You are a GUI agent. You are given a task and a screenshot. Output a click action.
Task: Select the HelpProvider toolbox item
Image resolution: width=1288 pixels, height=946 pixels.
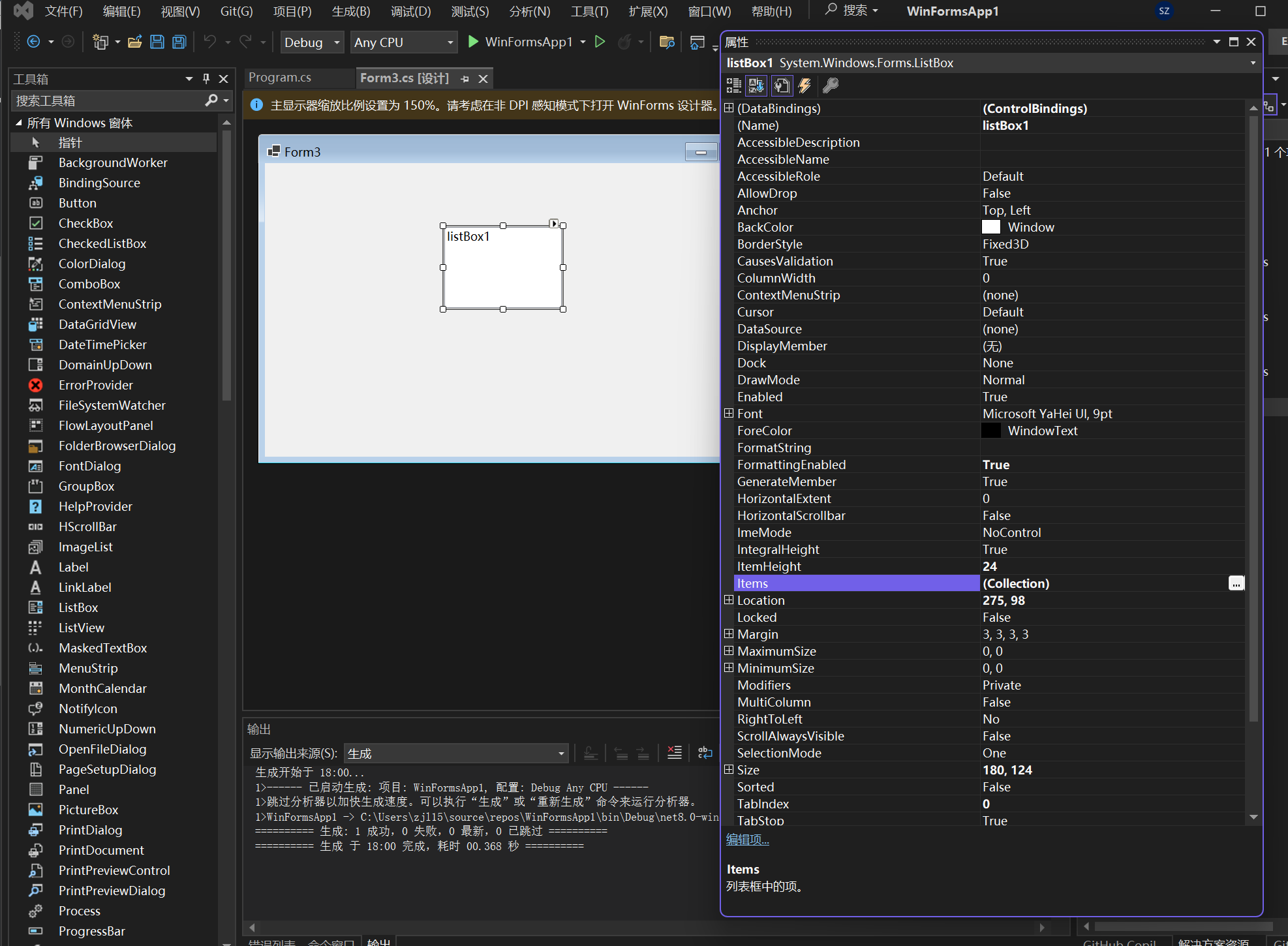pos(114,506)
